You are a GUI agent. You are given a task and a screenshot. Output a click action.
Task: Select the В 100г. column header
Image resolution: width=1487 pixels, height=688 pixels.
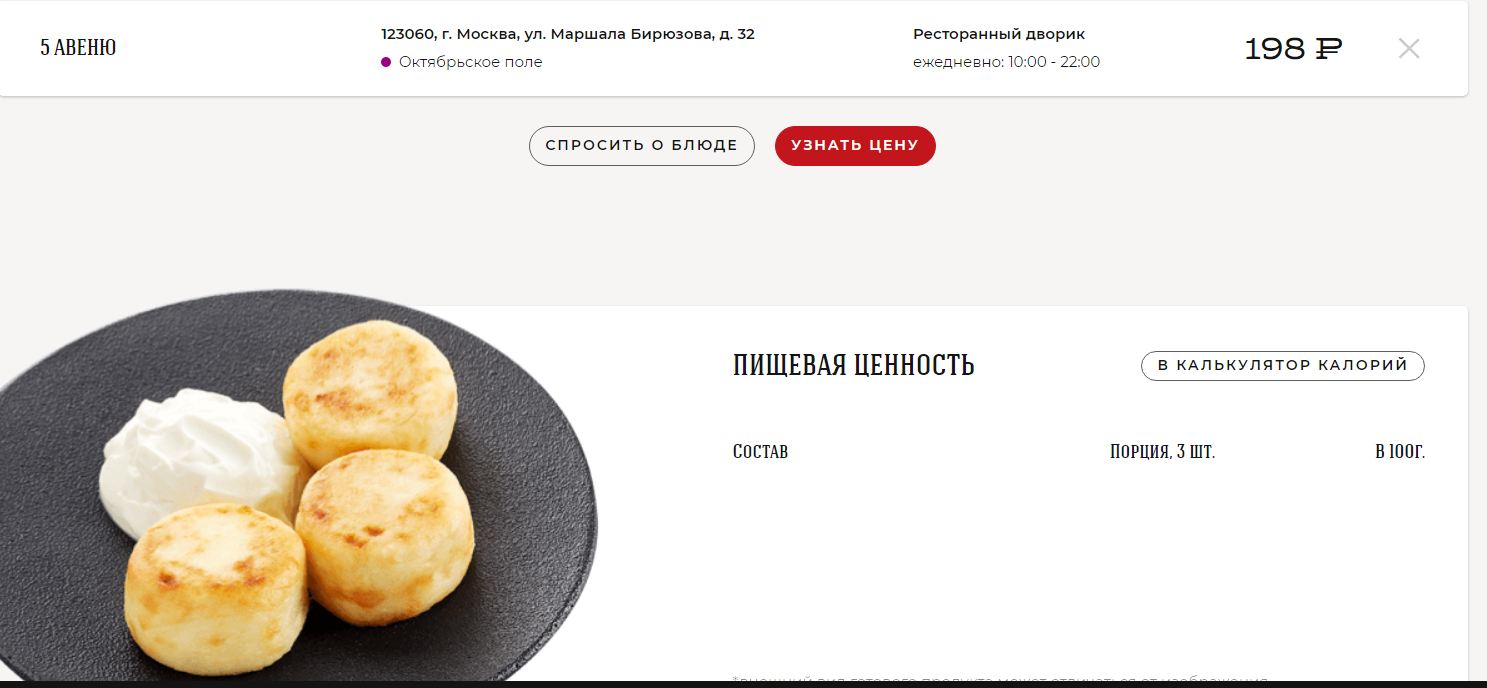tap(1400, 452)
